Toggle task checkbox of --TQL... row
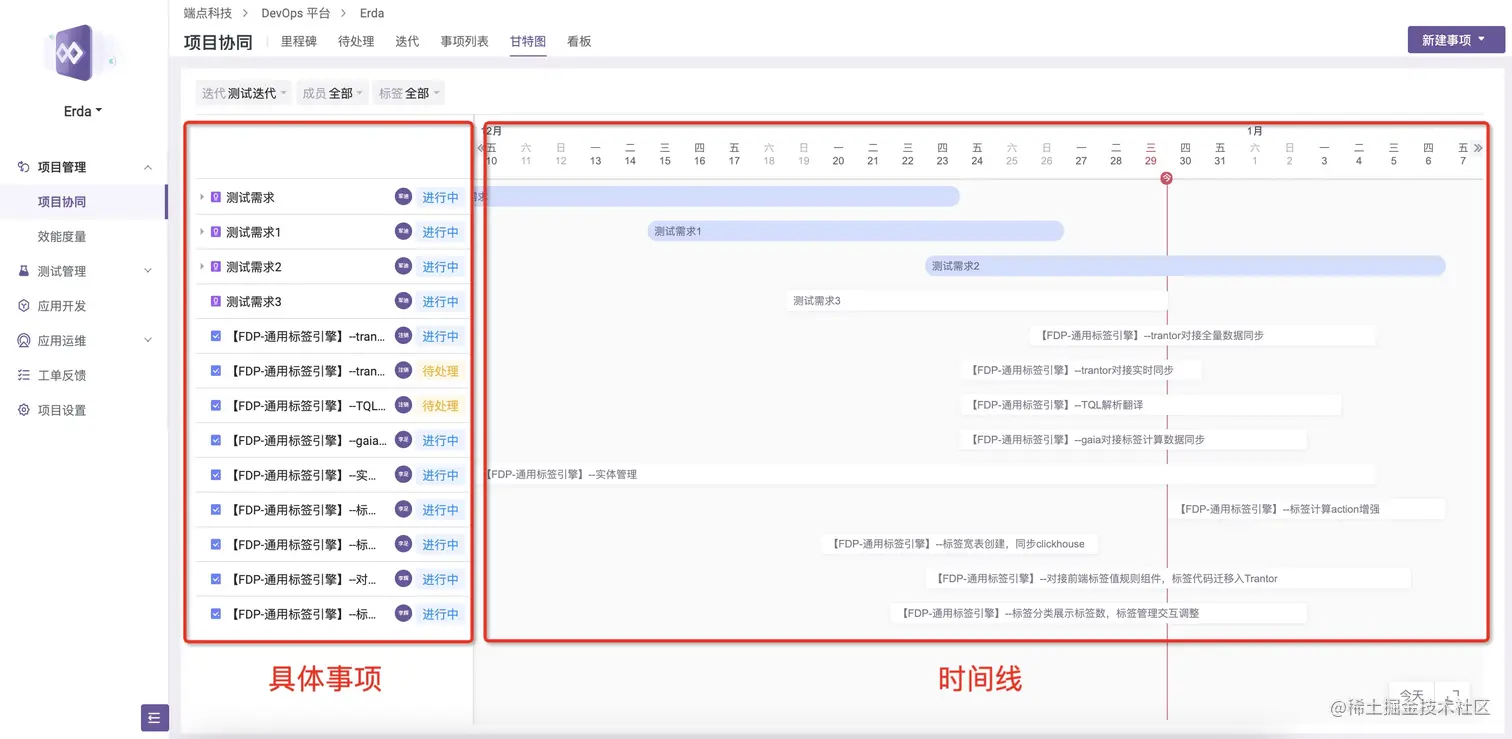Image resolution: width=1512 pixels, height=739 pixels. 216,405
